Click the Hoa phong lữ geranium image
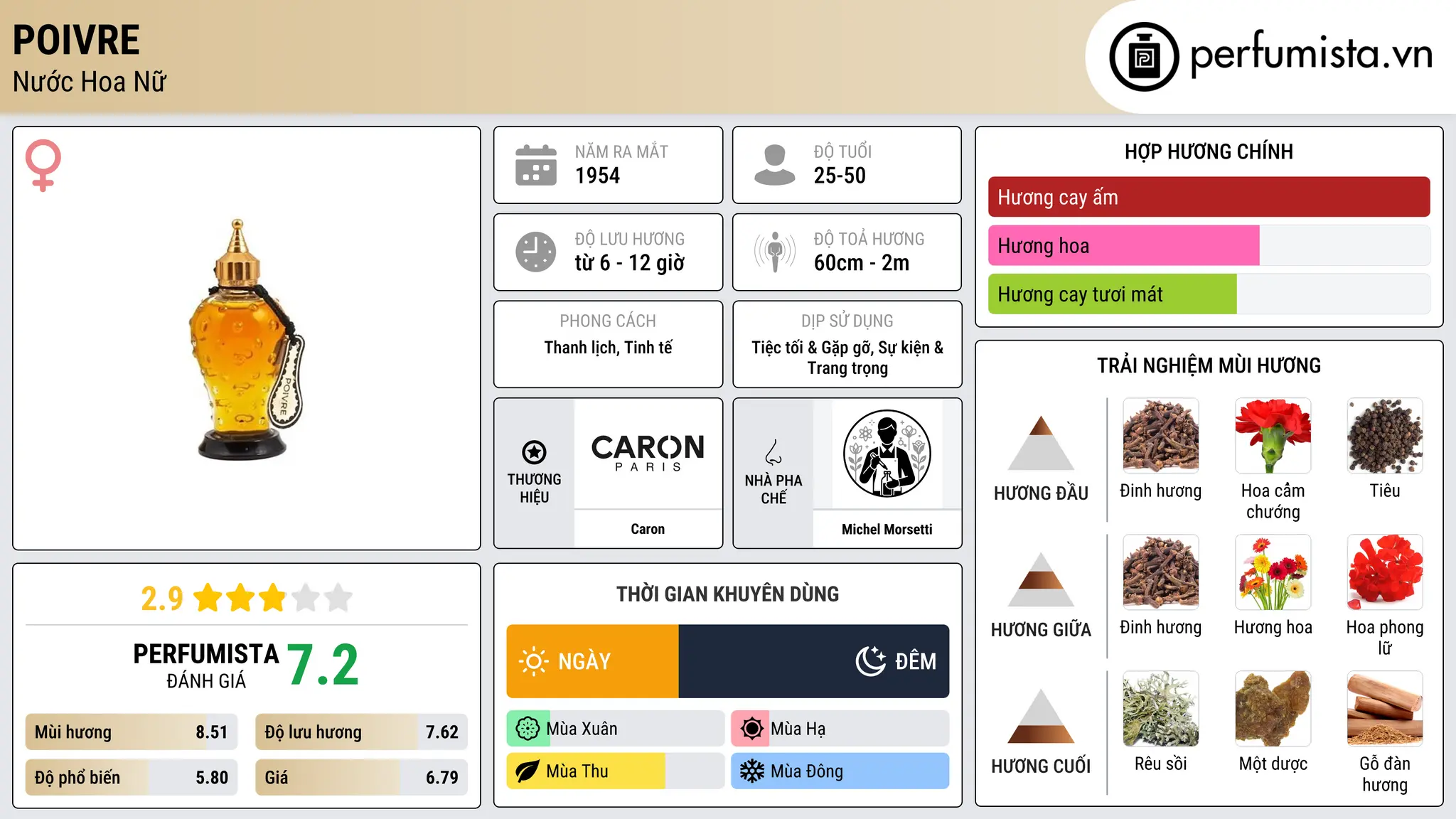The width and height of the screenshot is (1456, 819). 1385,572
